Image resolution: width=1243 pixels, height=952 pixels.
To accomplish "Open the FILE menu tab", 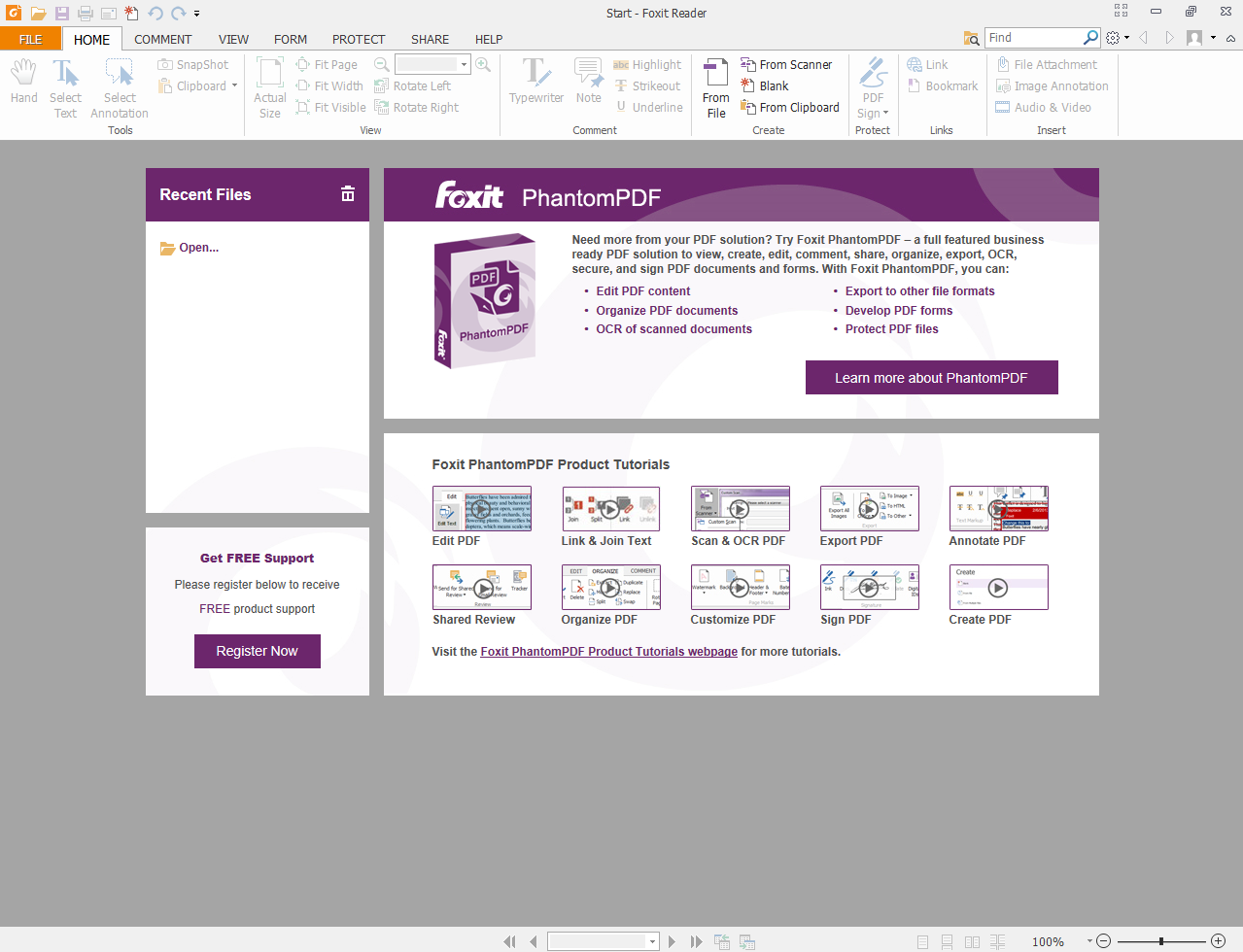I will (31, 39).
